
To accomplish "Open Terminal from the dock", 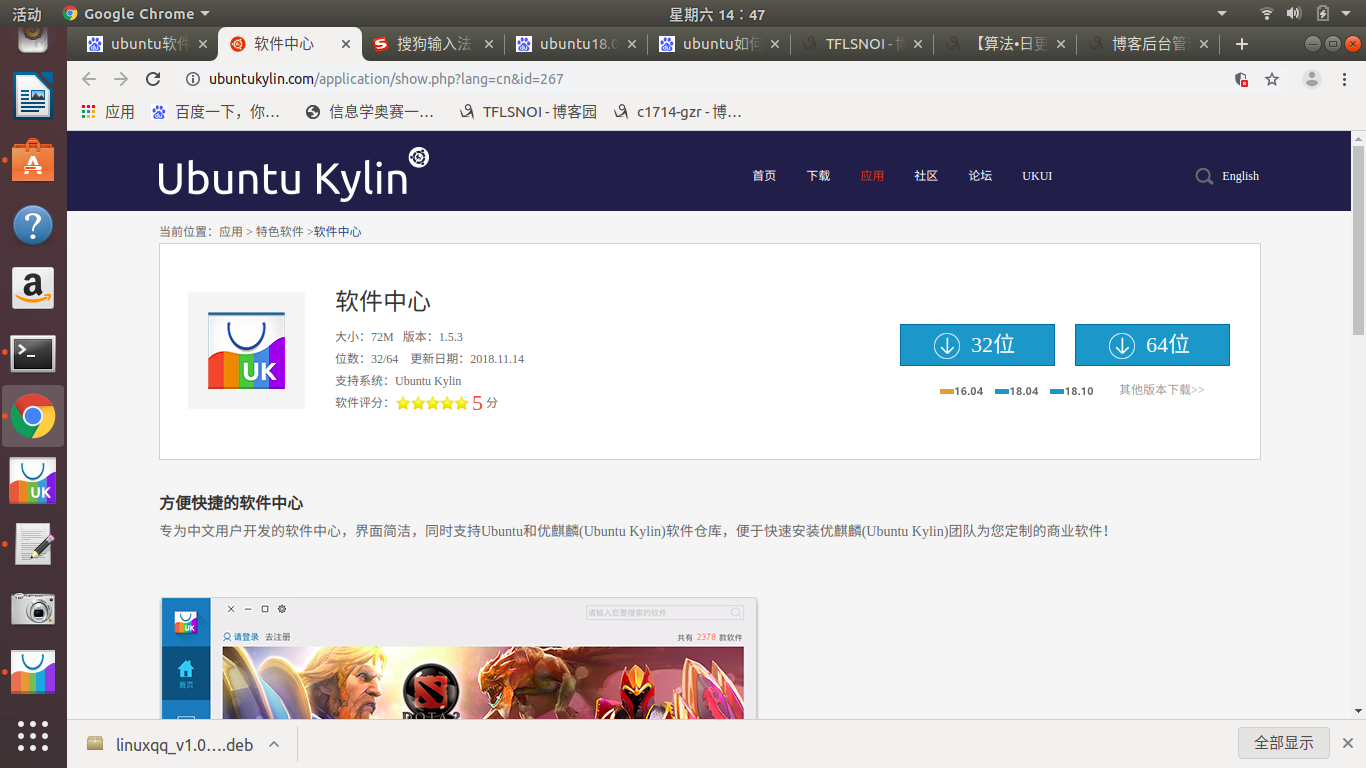I will pos(33,353).
